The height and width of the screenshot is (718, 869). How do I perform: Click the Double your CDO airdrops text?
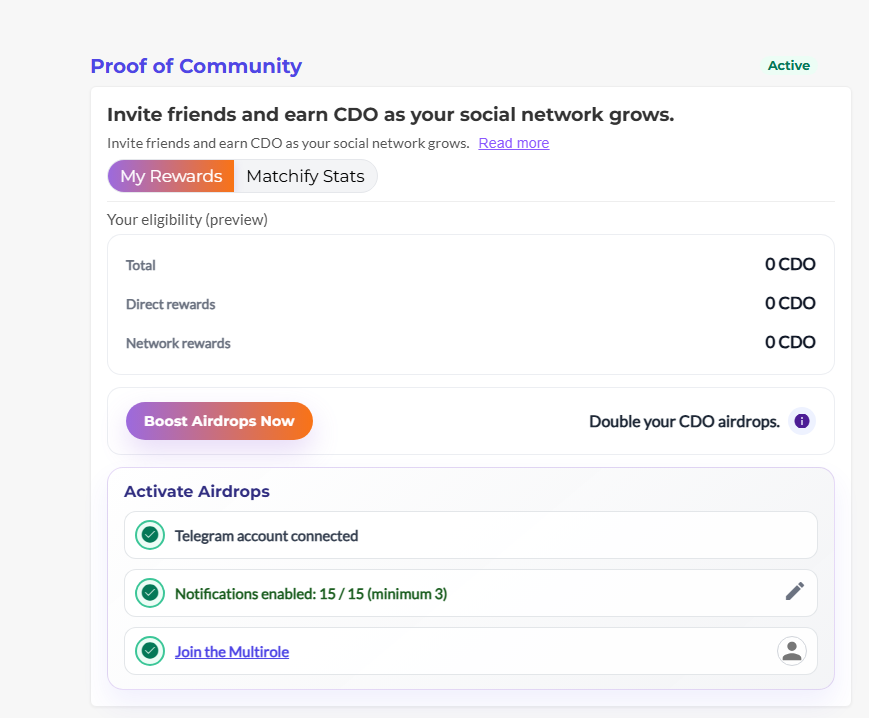coord(684,421)
